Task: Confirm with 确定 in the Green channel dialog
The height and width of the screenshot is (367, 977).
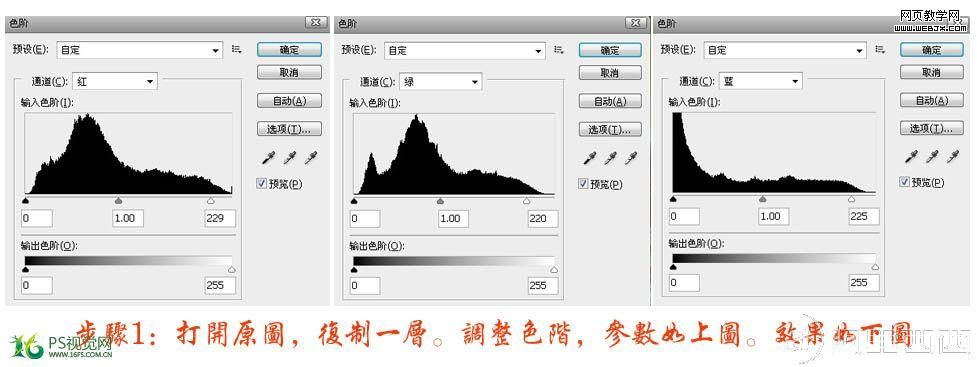Action: coord(610,50)
